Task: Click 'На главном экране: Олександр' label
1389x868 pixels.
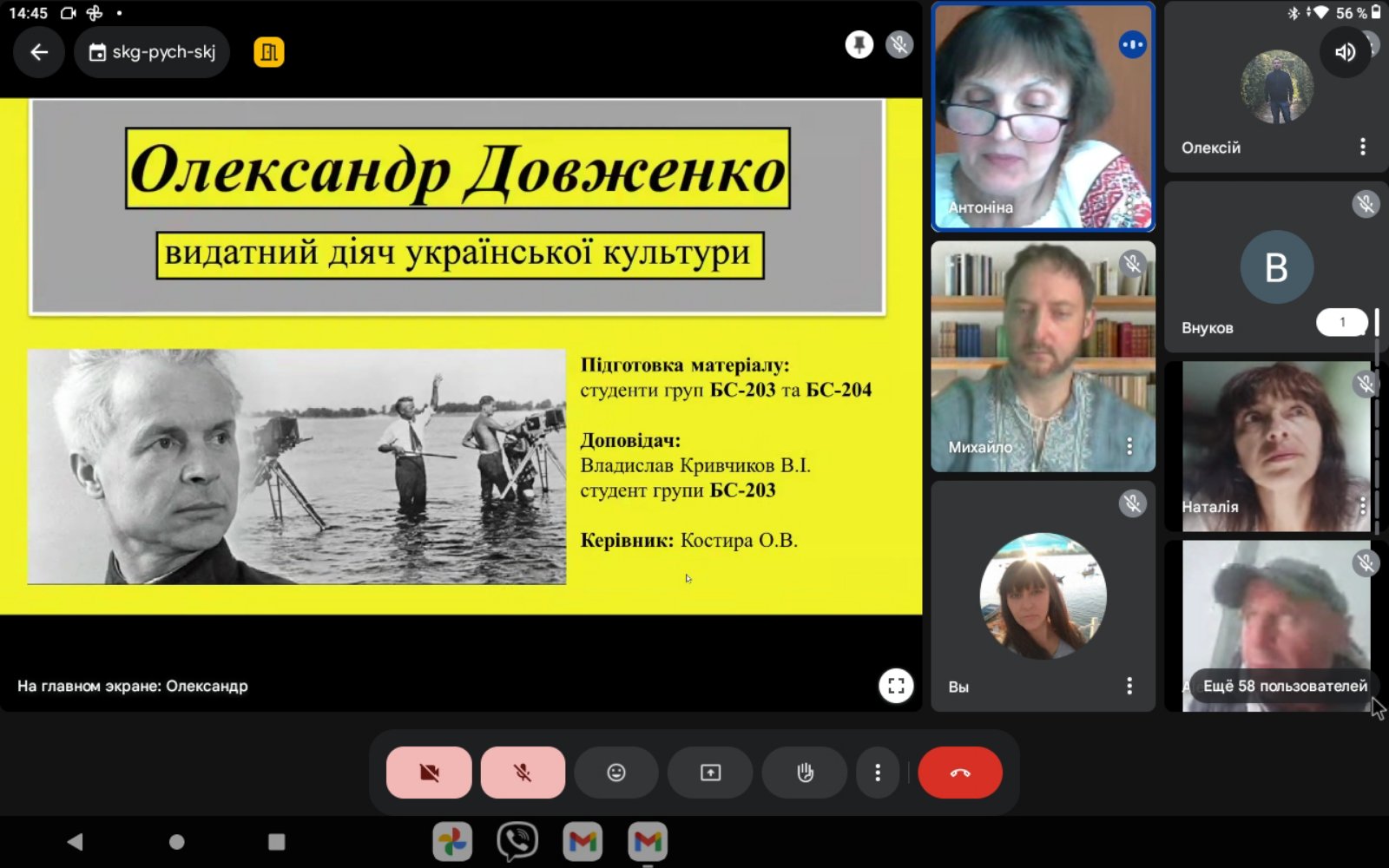Action: tap(133, 686)
